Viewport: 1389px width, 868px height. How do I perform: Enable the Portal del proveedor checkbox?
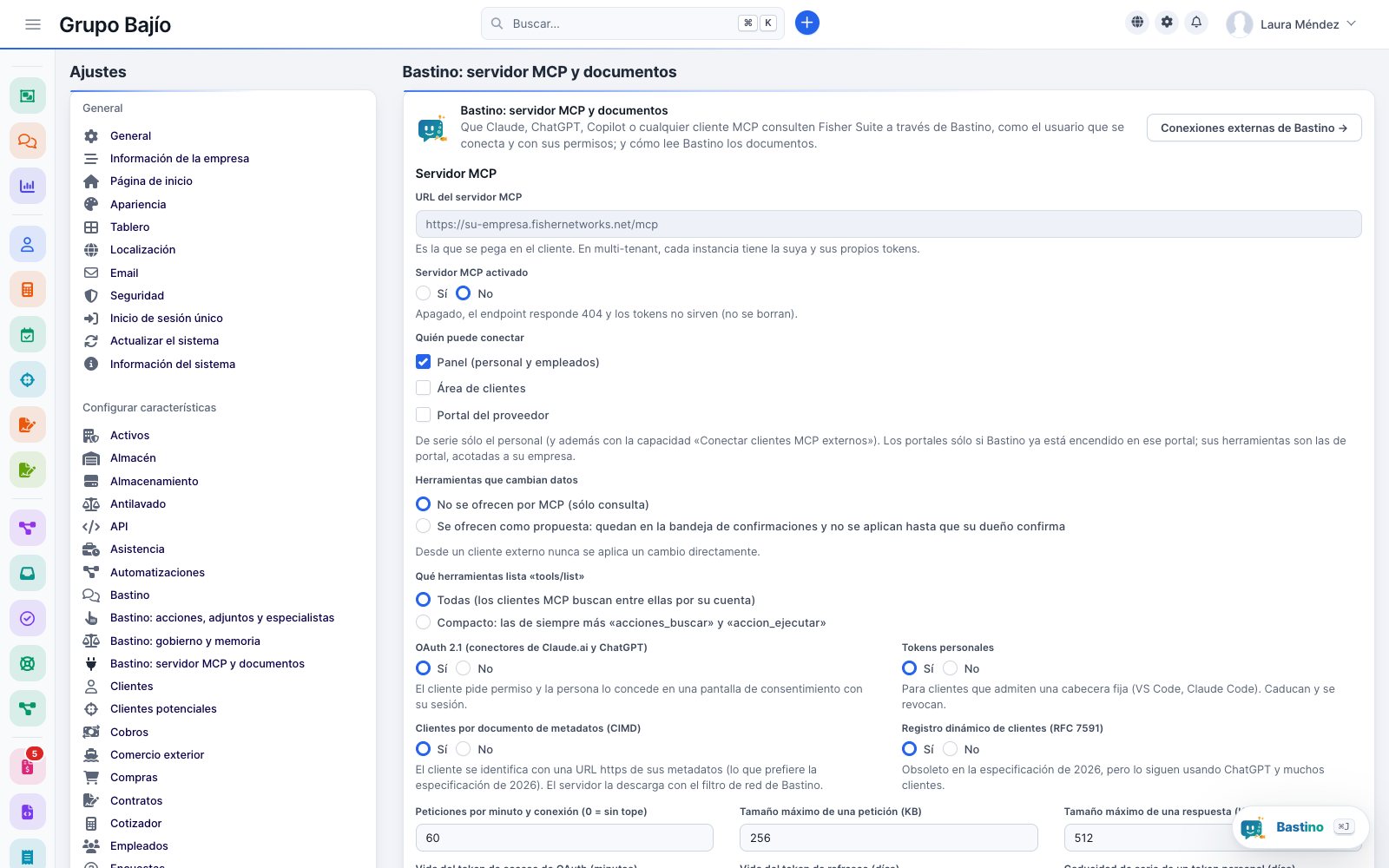pyautogui.click(x=423, y=415)
